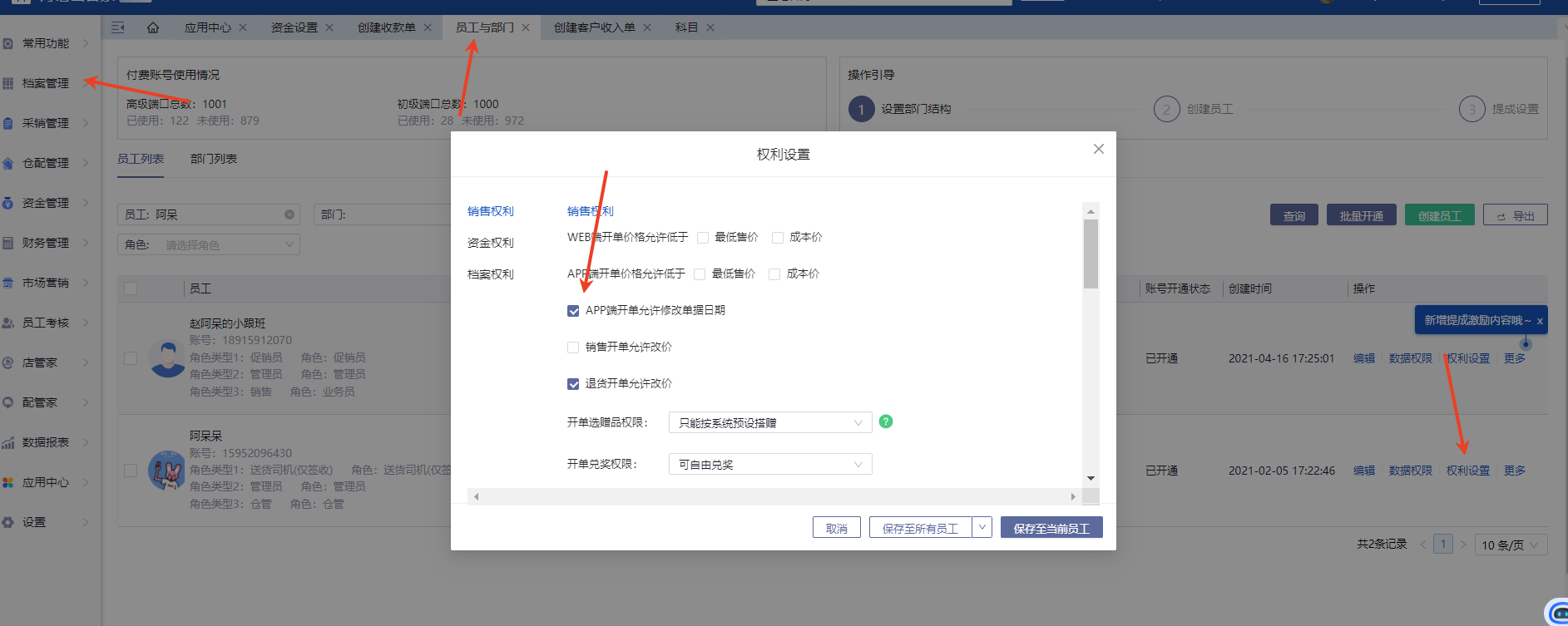The width and height of the screenshot is (1568, 626).
Task: Click 保存至当前员工 button
Action: coord(1051,528)
